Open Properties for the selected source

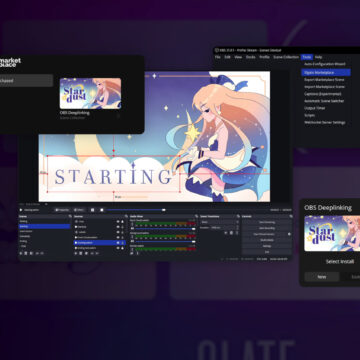click(x=62, y=210)
